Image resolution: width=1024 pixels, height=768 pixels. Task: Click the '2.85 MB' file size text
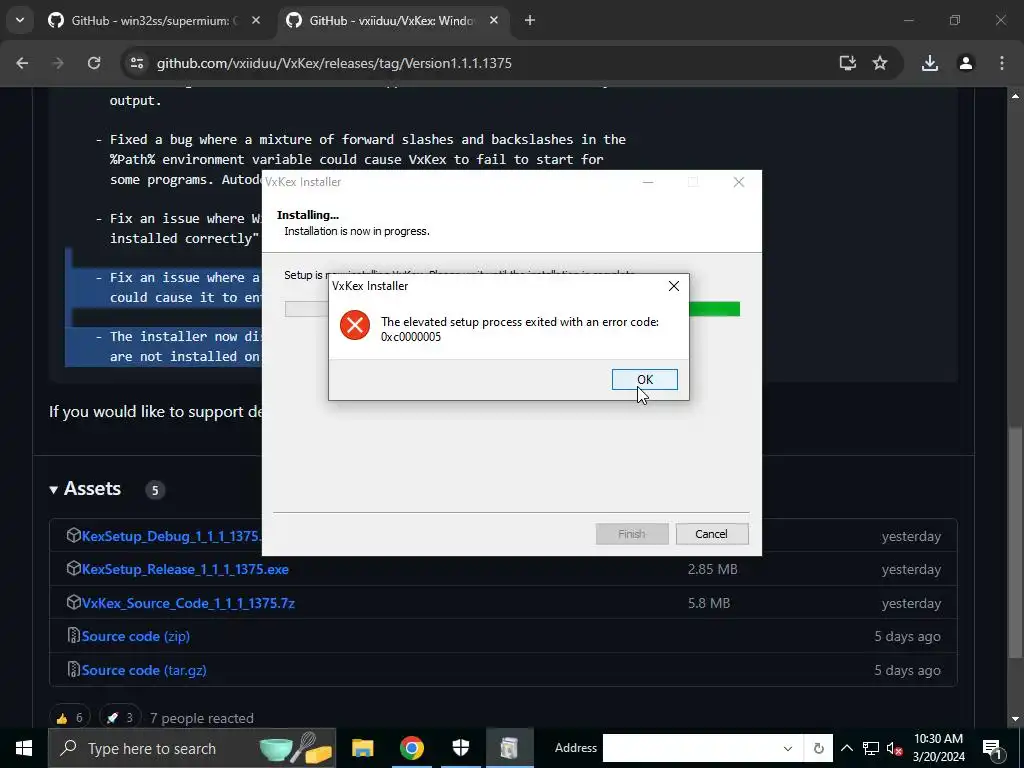click(712, 569)
